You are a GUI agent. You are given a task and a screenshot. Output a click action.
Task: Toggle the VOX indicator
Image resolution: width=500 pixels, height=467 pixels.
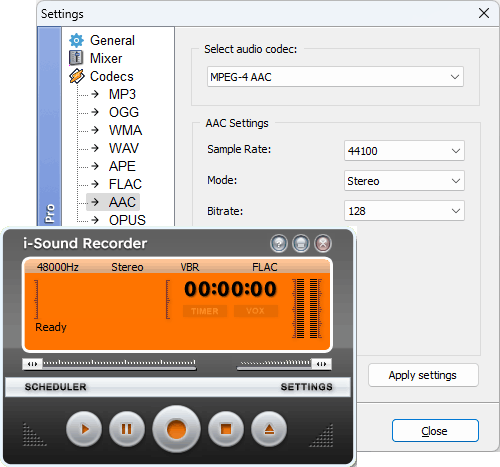click(256, 311)
